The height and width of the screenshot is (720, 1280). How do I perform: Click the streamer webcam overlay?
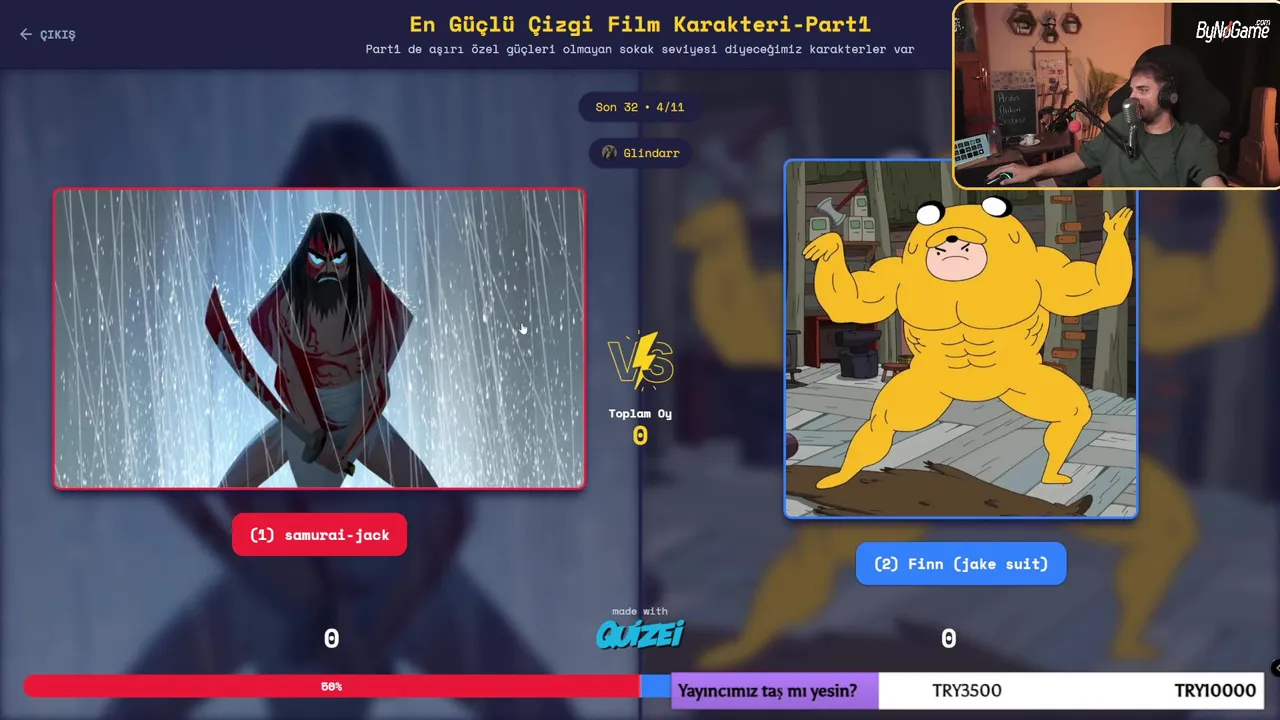(1117, 95)
